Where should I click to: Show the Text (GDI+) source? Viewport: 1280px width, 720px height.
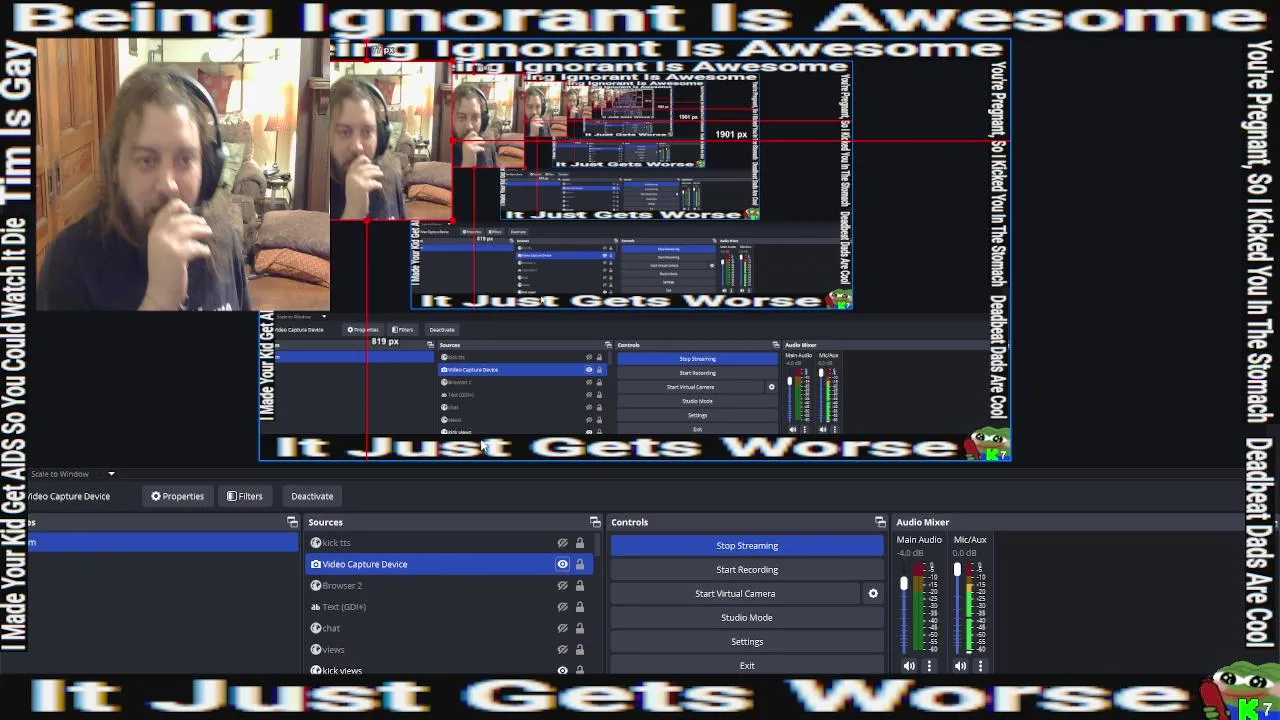point(562,607)
